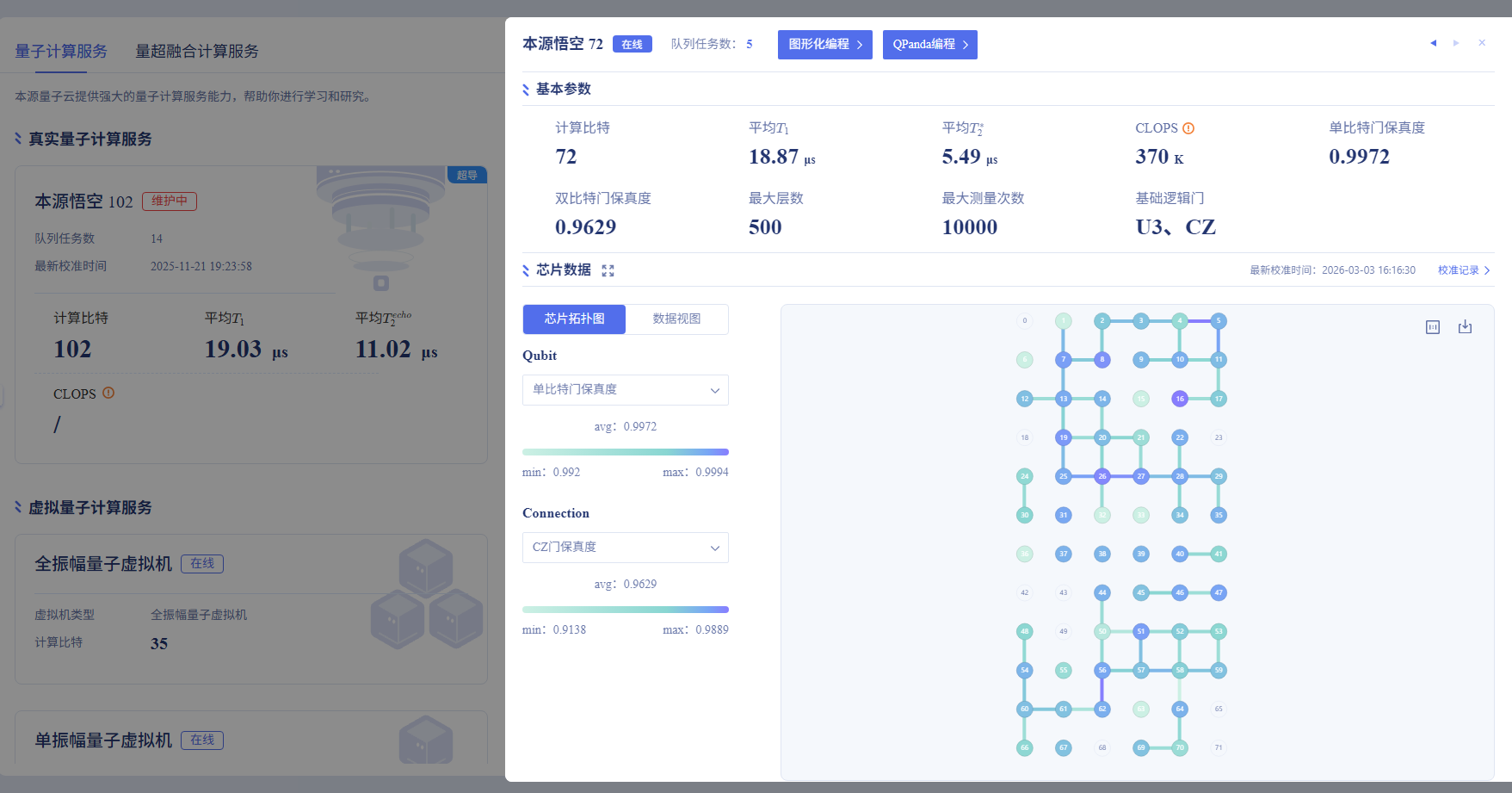Screen dimensions: 1512x793
Task: Open 校准记录 calibration records
Action: (1463, 270)
